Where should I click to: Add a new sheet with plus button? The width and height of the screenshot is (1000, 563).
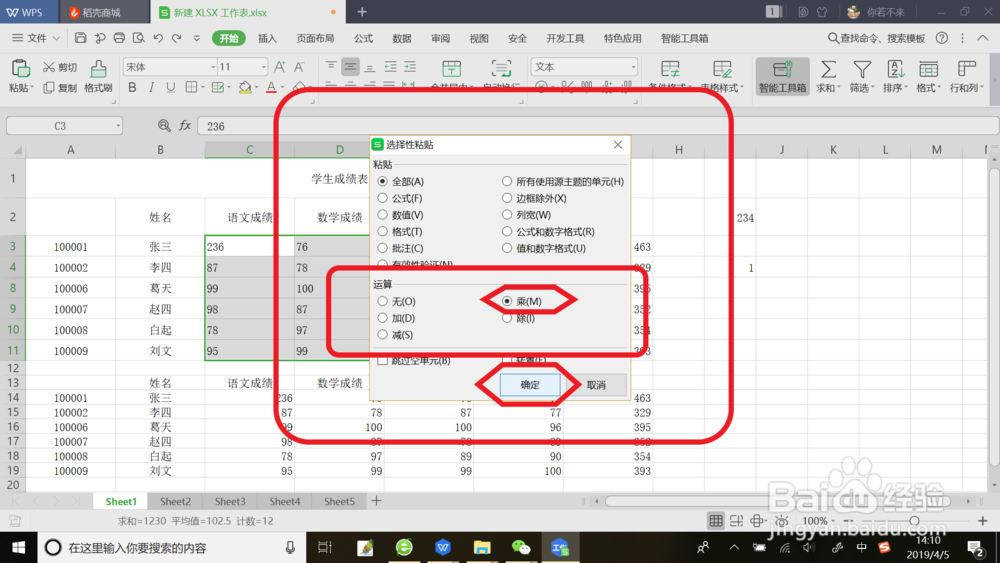[376, 501]
